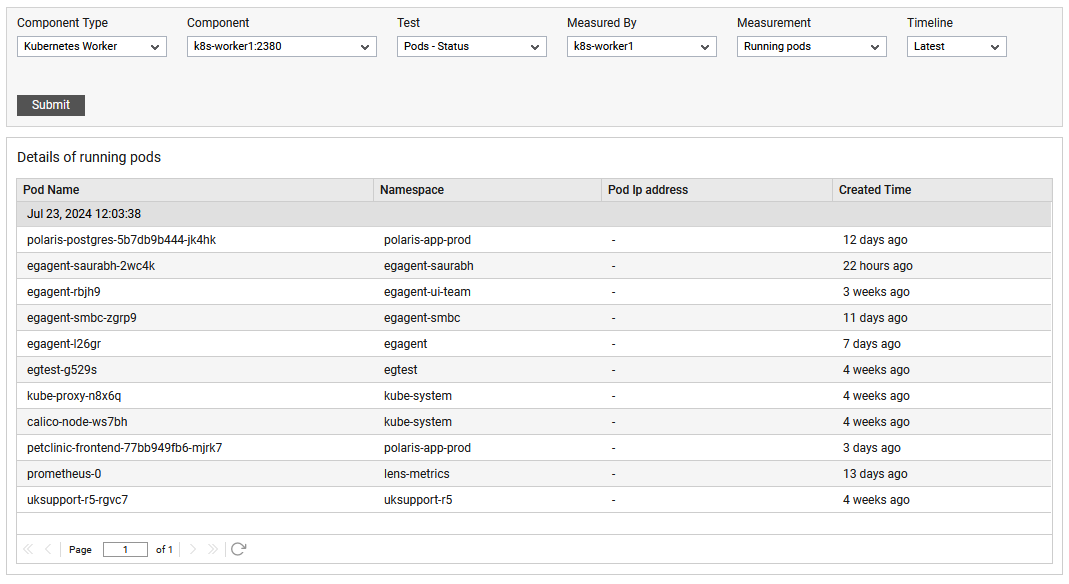Viewport: 1069px width, 584px height.
Task: Go to first page of results
Action: point(28,549)
